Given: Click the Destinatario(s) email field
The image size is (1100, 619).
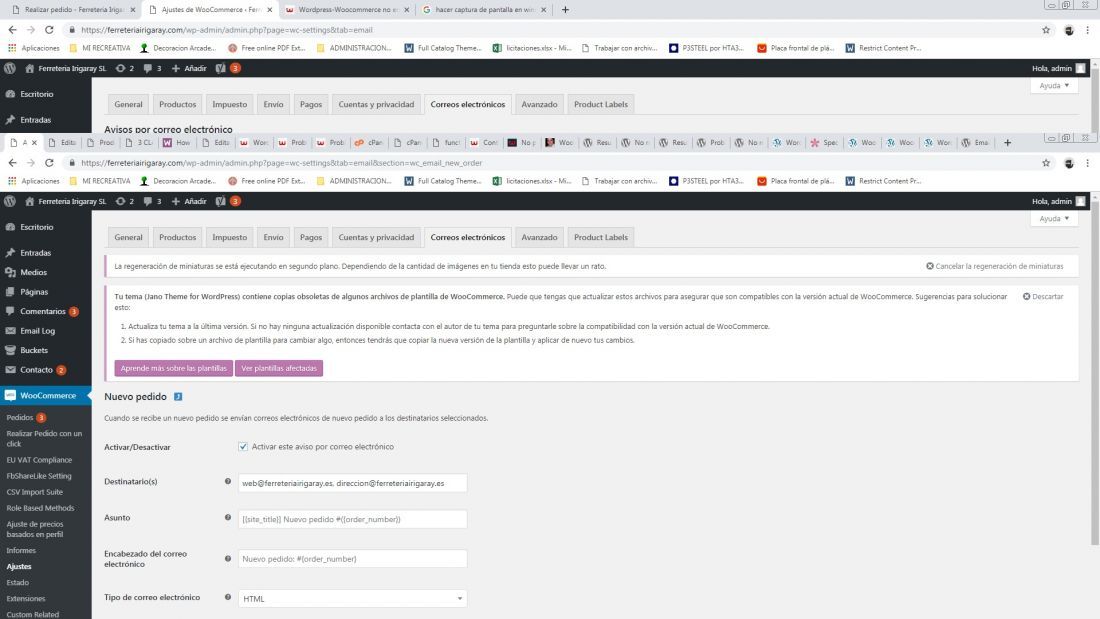Looking at the screenshot, I should pos(352,483).
